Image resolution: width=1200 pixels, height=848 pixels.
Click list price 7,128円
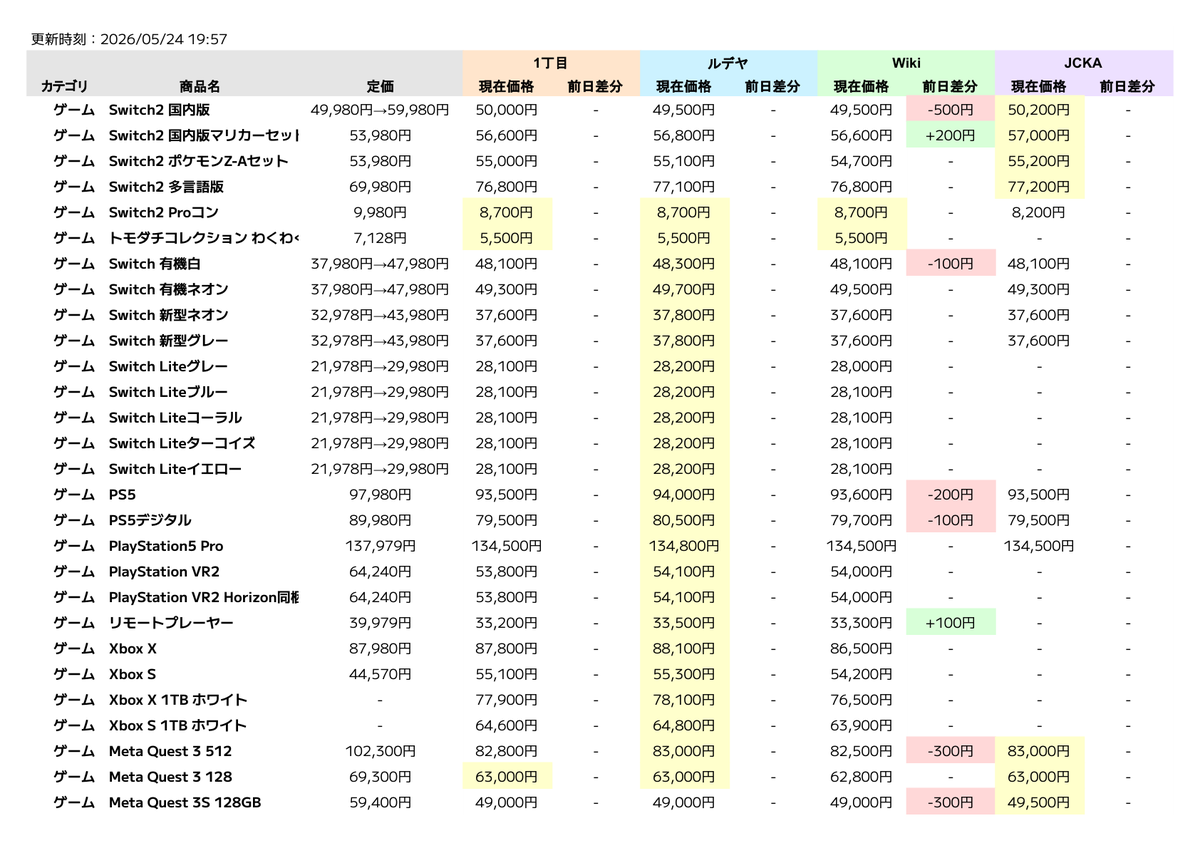coord(380,238)
